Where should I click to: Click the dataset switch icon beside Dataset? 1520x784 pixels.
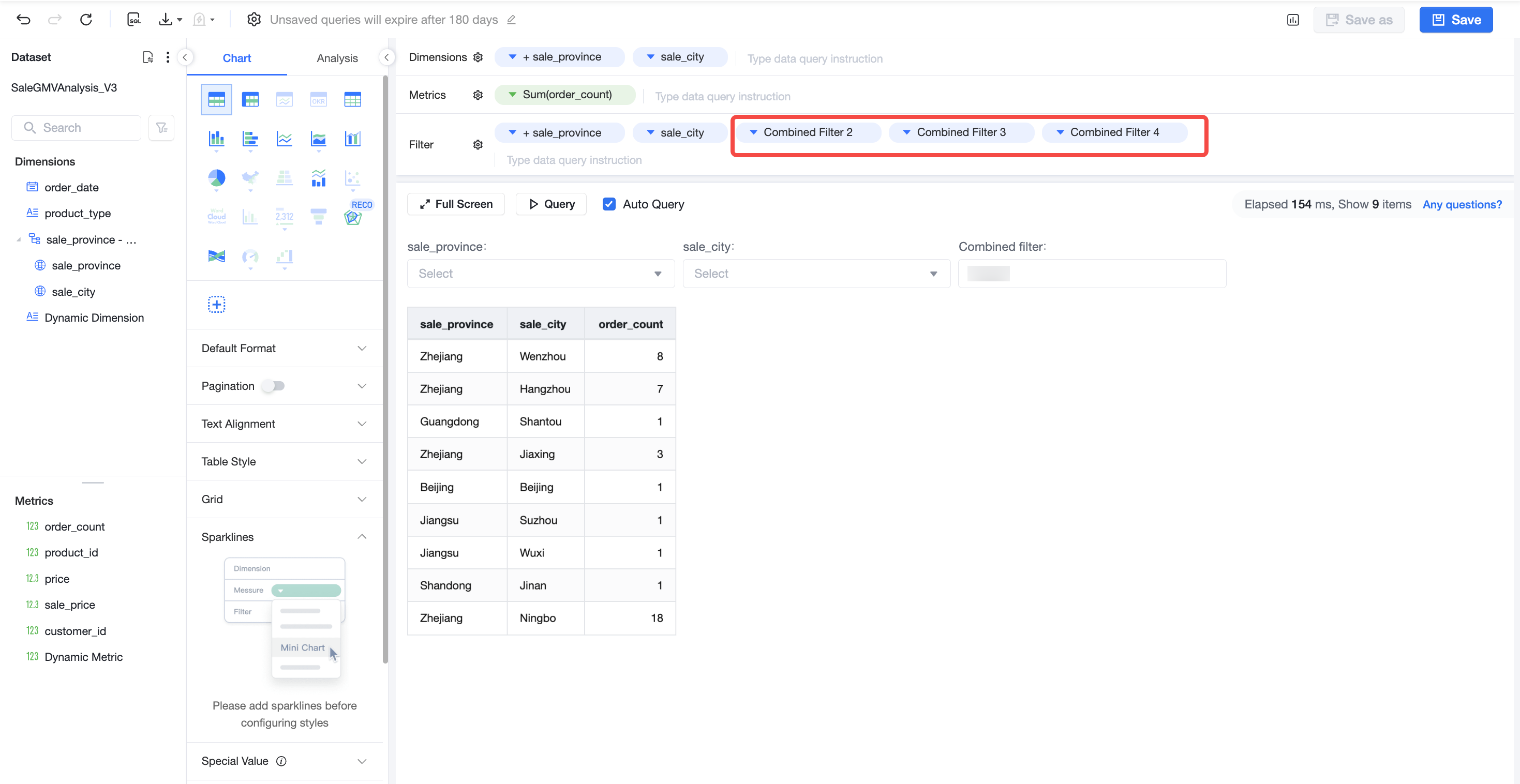(147, 57)
